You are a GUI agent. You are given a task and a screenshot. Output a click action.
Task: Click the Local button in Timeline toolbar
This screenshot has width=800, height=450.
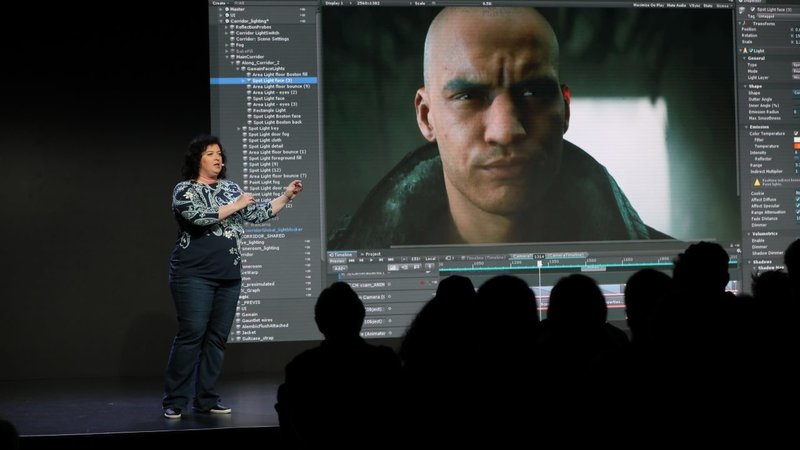[430, 259]
